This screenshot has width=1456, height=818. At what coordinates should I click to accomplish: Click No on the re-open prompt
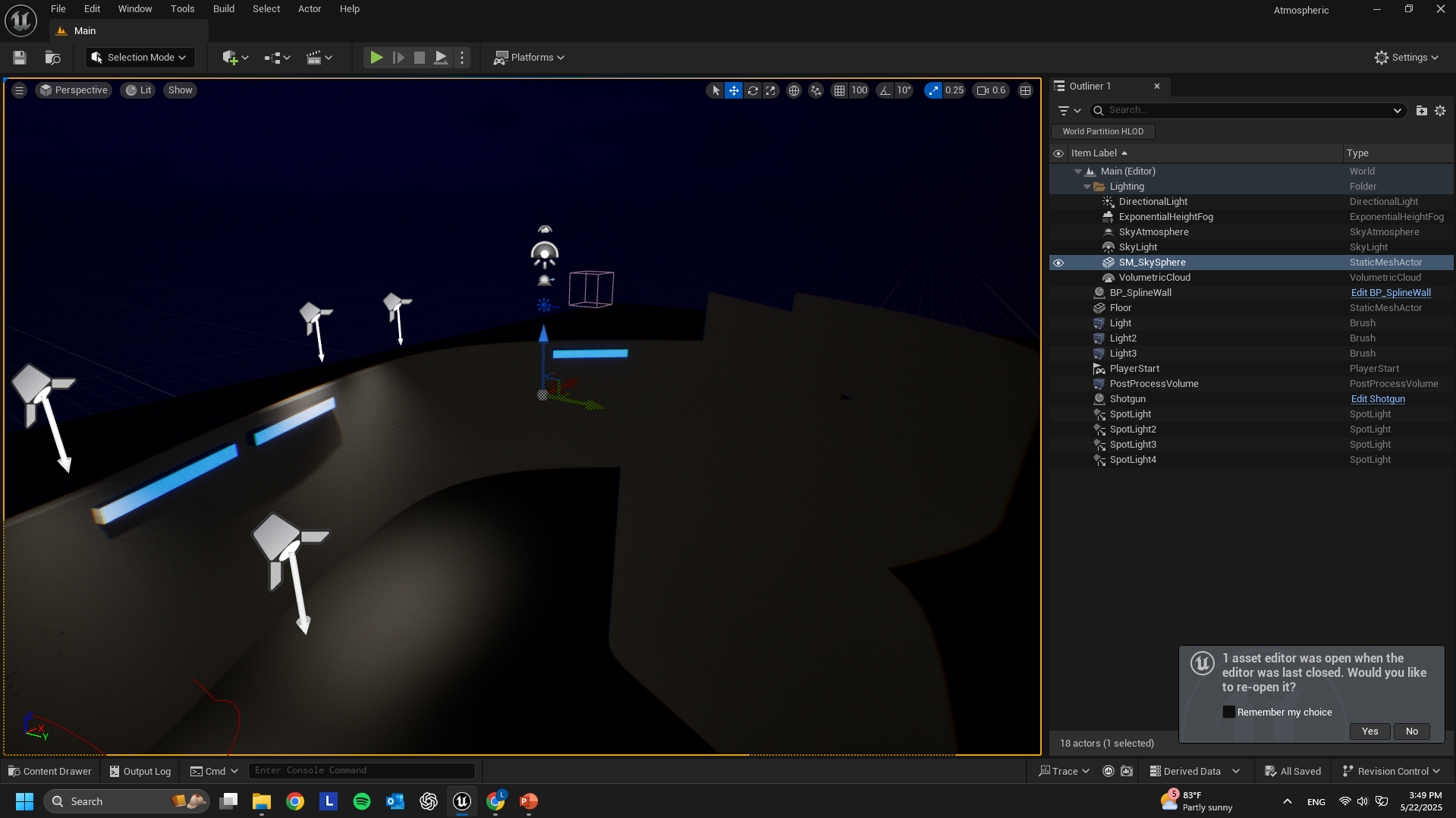click(x=1411, y=731)
